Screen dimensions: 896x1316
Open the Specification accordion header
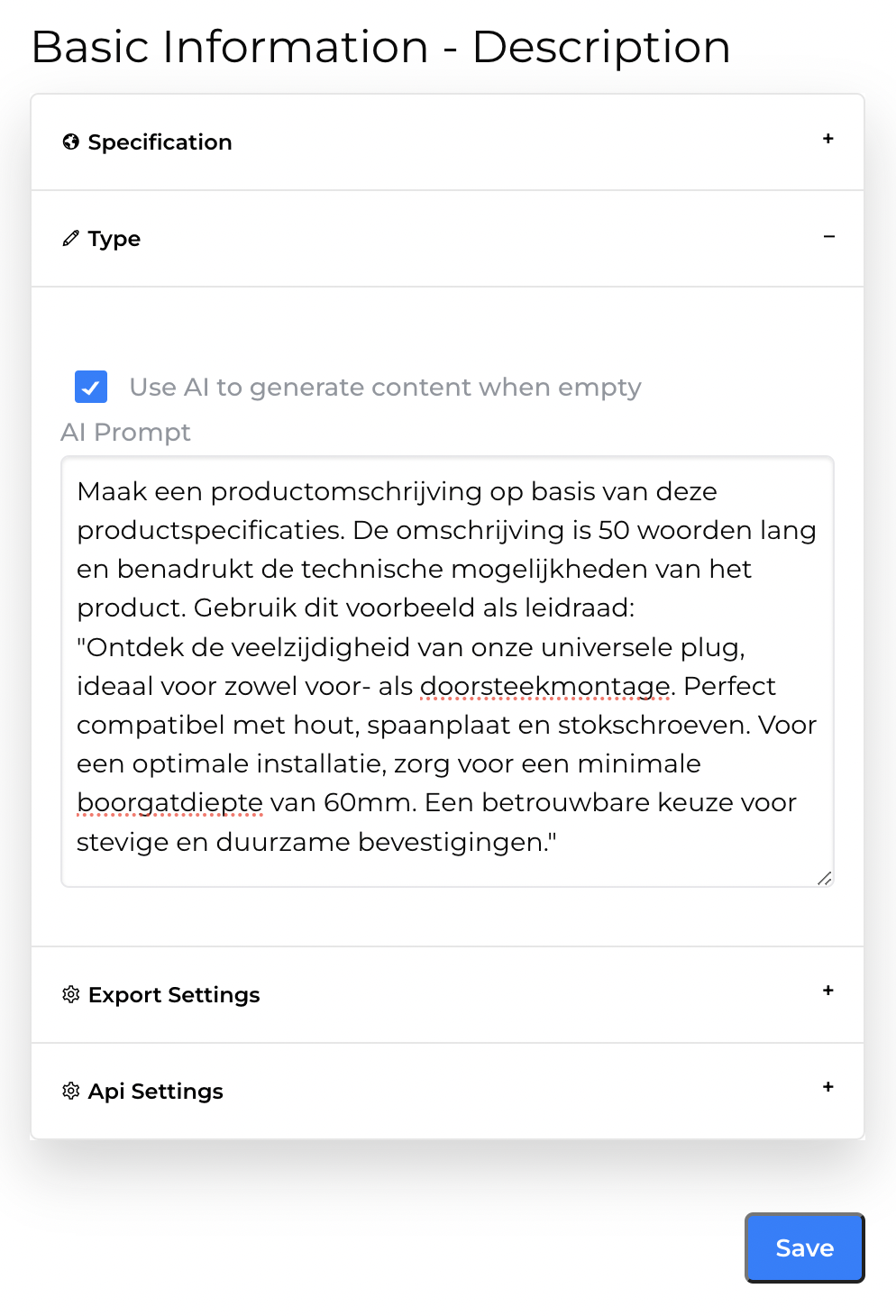click(x=160, y=142)
